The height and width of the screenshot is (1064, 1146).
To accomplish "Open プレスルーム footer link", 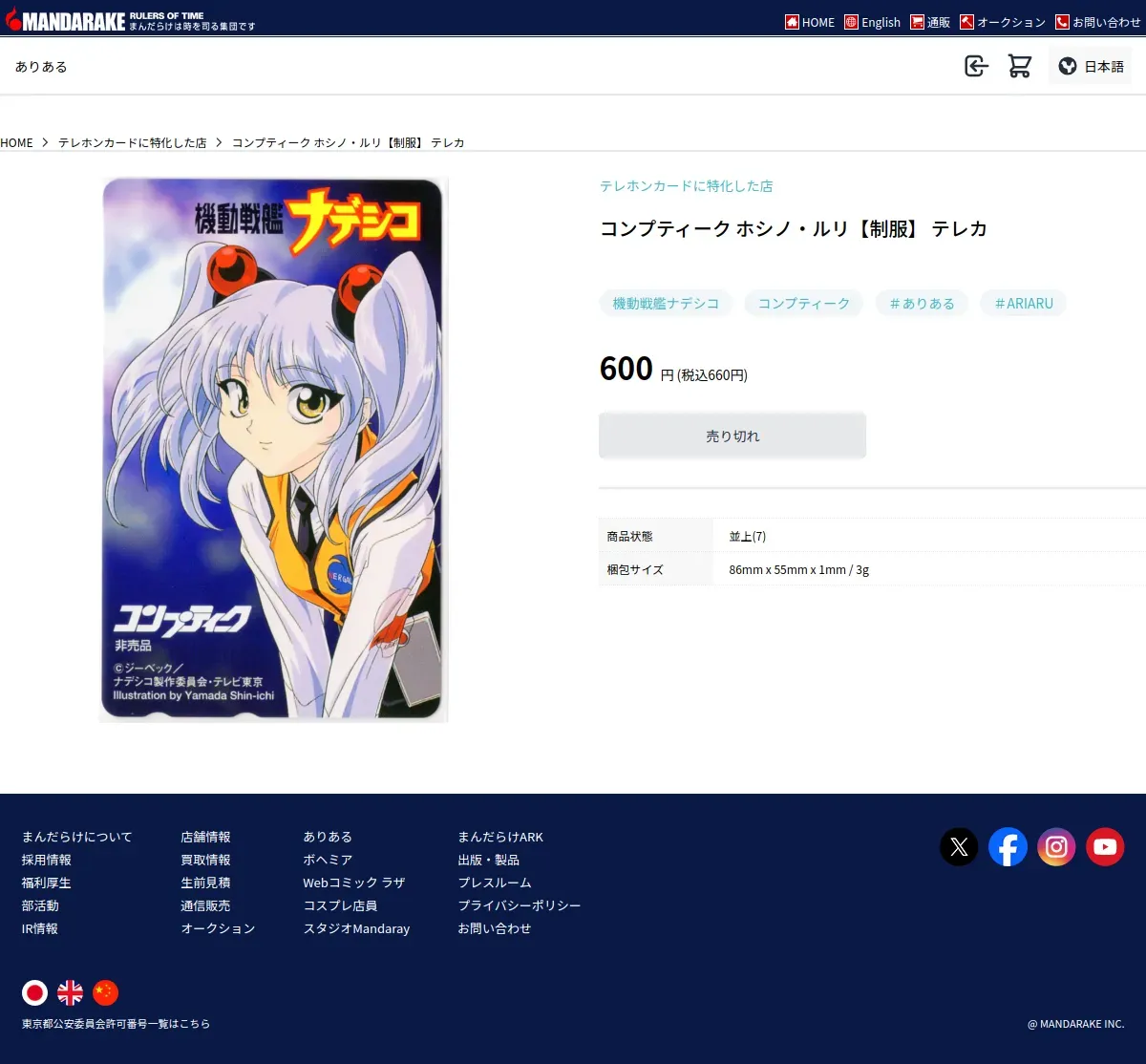I will coord(495,883).
